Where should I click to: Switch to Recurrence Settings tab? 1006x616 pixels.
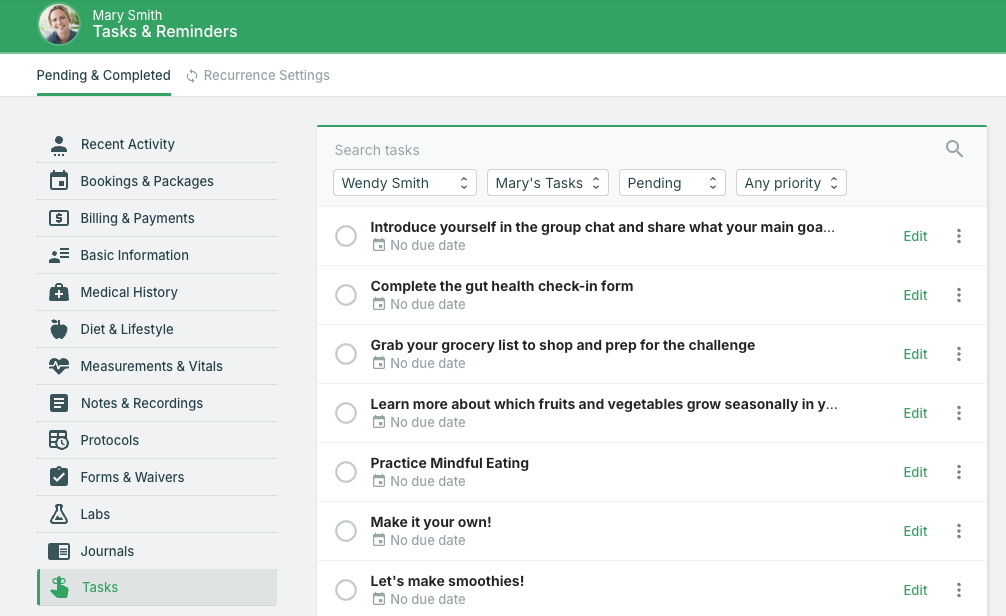257,75
